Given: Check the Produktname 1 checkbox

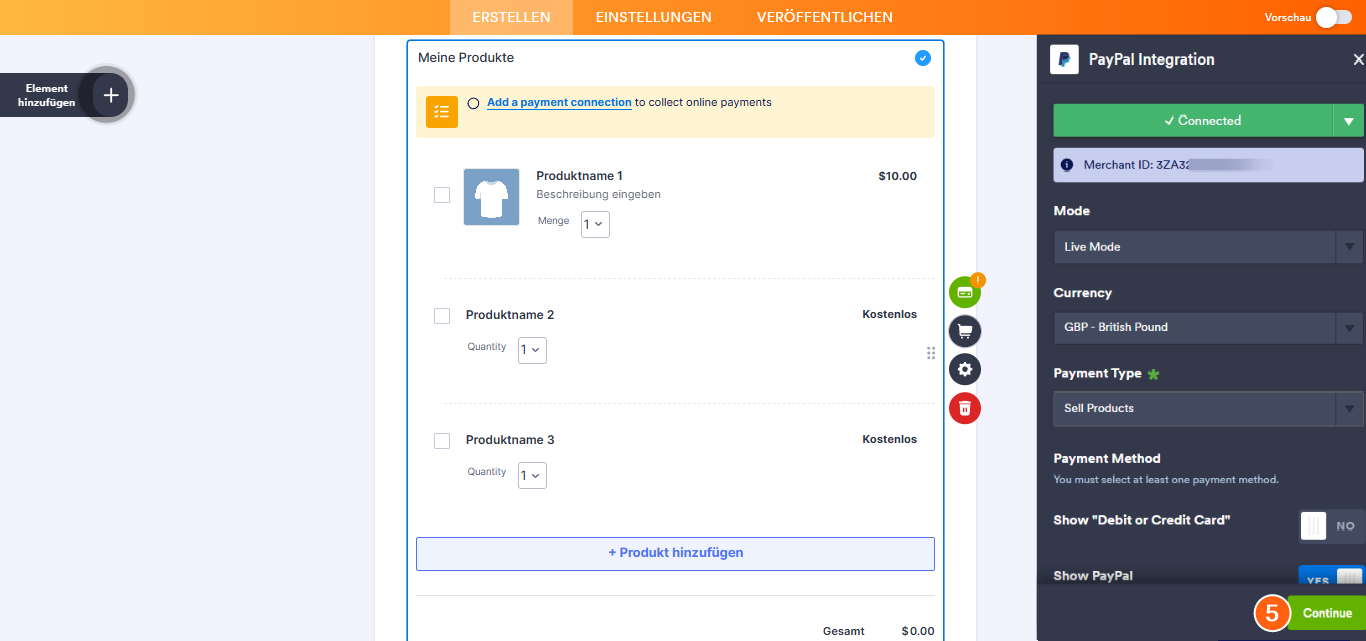Looking at the screenshot, I should tap(442, 195).
